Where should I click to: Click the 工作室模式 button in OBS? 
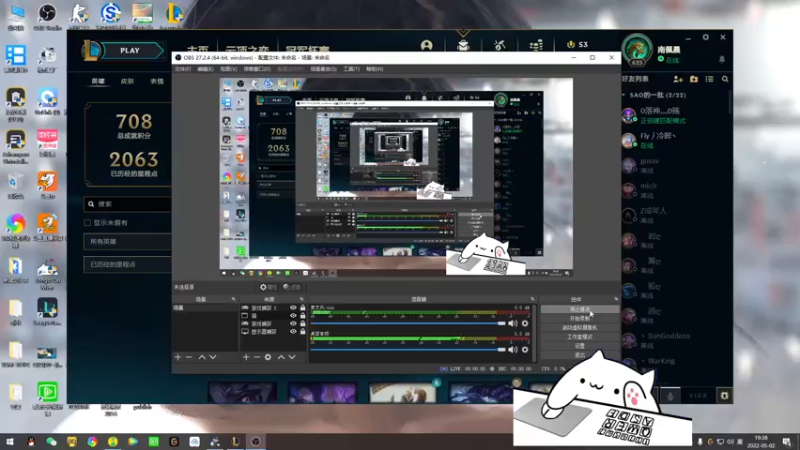pos(580,337)
